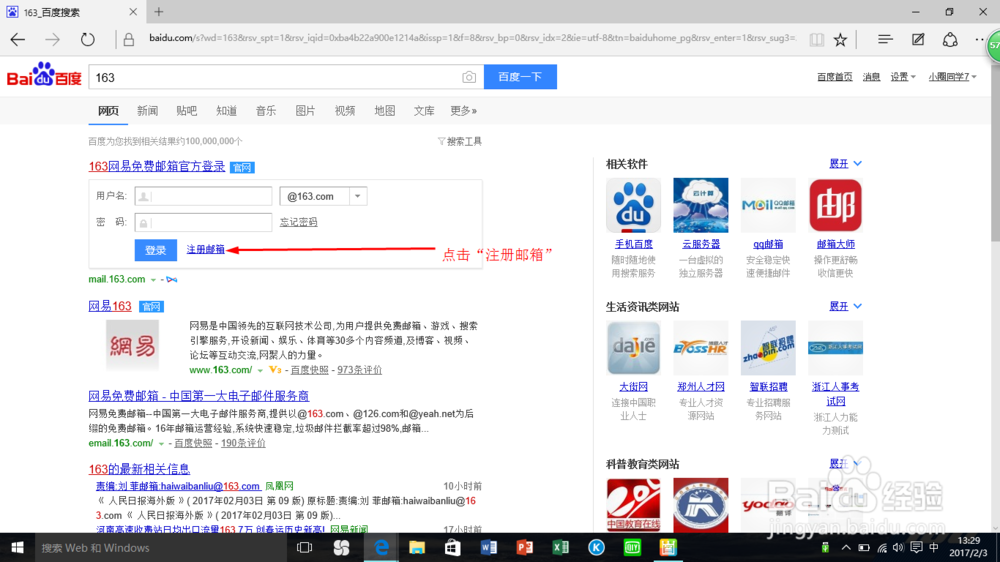
Task: Open the 设置 dropdown menu
Action: (903, 77)
